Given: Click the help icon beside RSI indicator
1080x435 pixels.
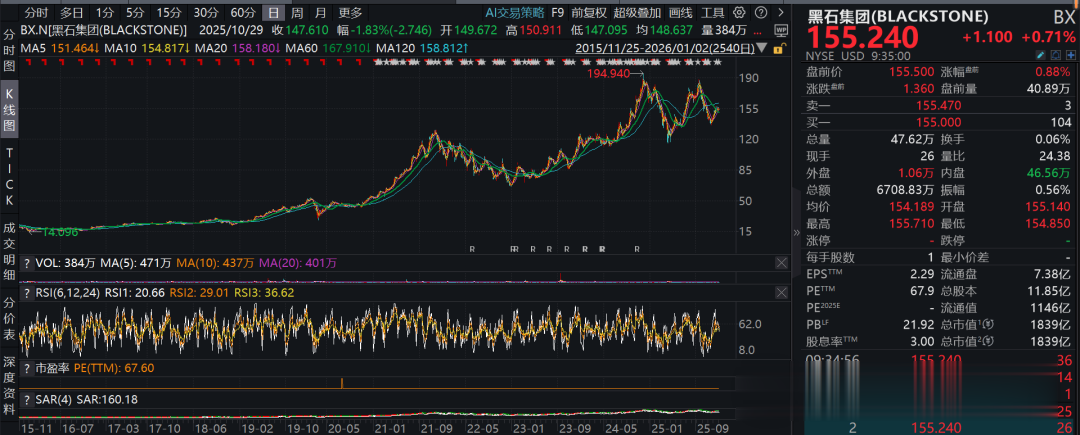Looking at the screenshot, I should click(27, 293).
